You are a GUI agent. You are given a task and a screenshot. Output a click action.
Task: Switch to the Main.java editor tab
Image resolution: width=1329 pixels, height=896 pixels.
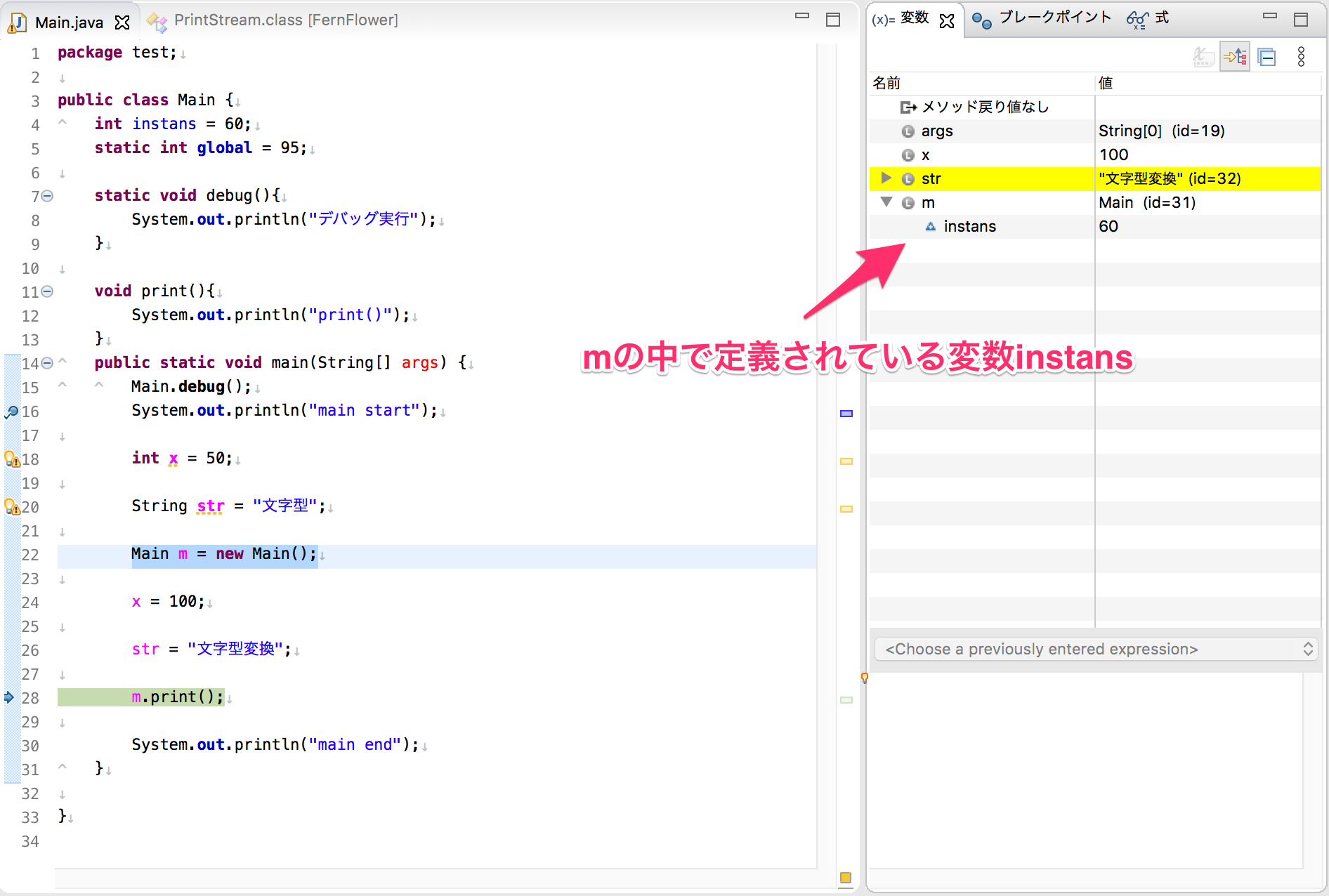coord(69,22)
